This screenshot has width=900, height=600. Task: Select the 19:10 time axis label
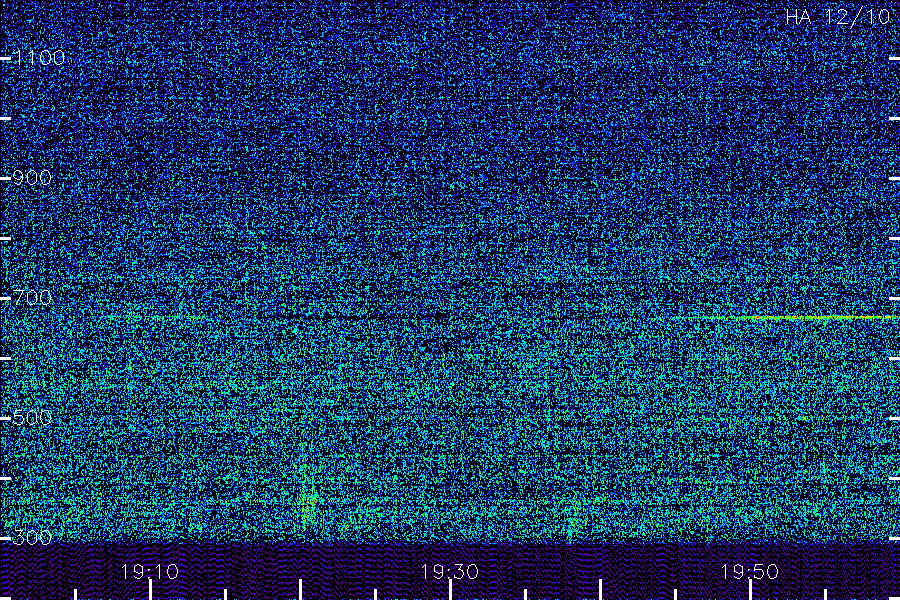(150, 572)
